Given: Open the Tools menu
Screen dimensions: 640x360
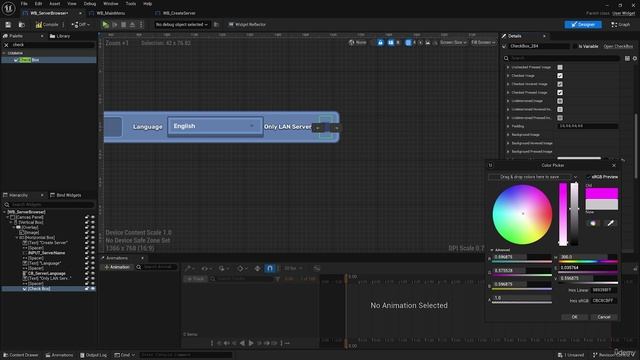Looking at the screenshot, I should [131, 4].
